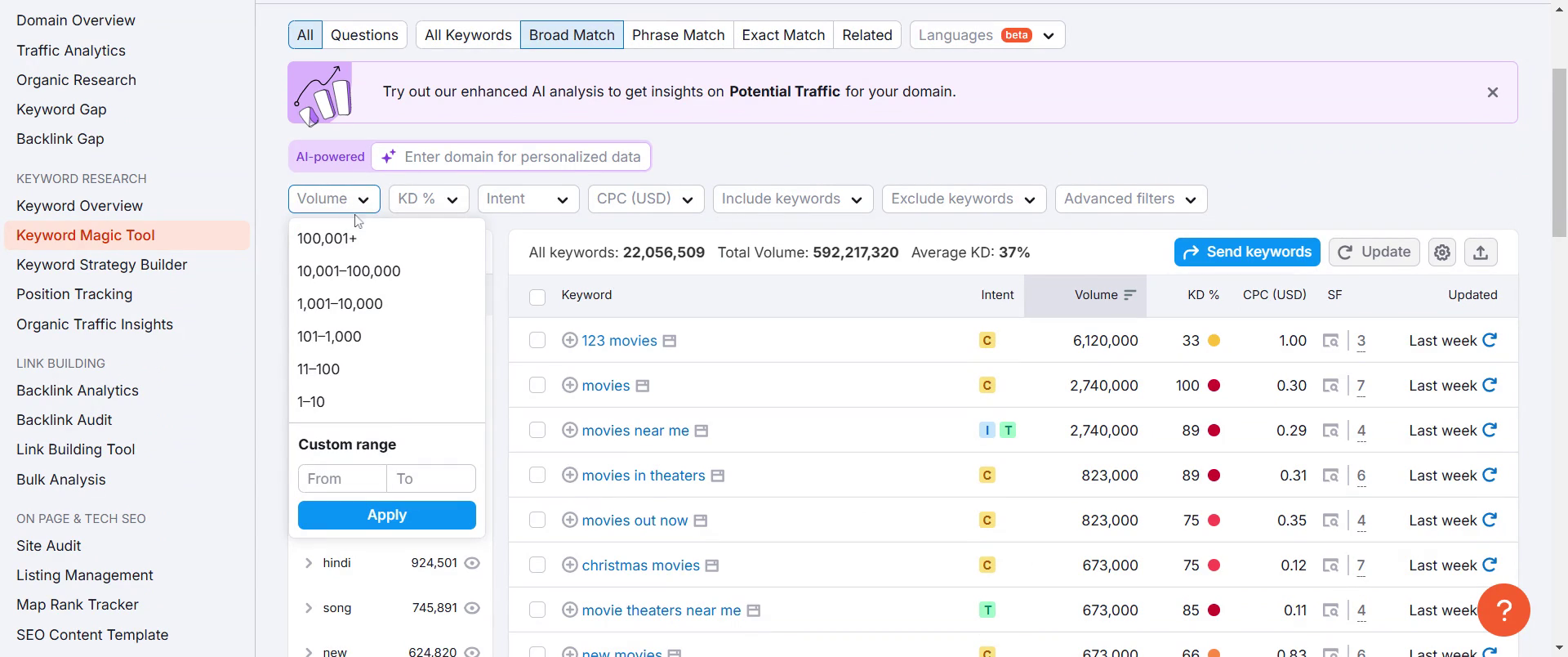
Task: Select the 100,001+ volume range
Action: [x=386, y=239]
